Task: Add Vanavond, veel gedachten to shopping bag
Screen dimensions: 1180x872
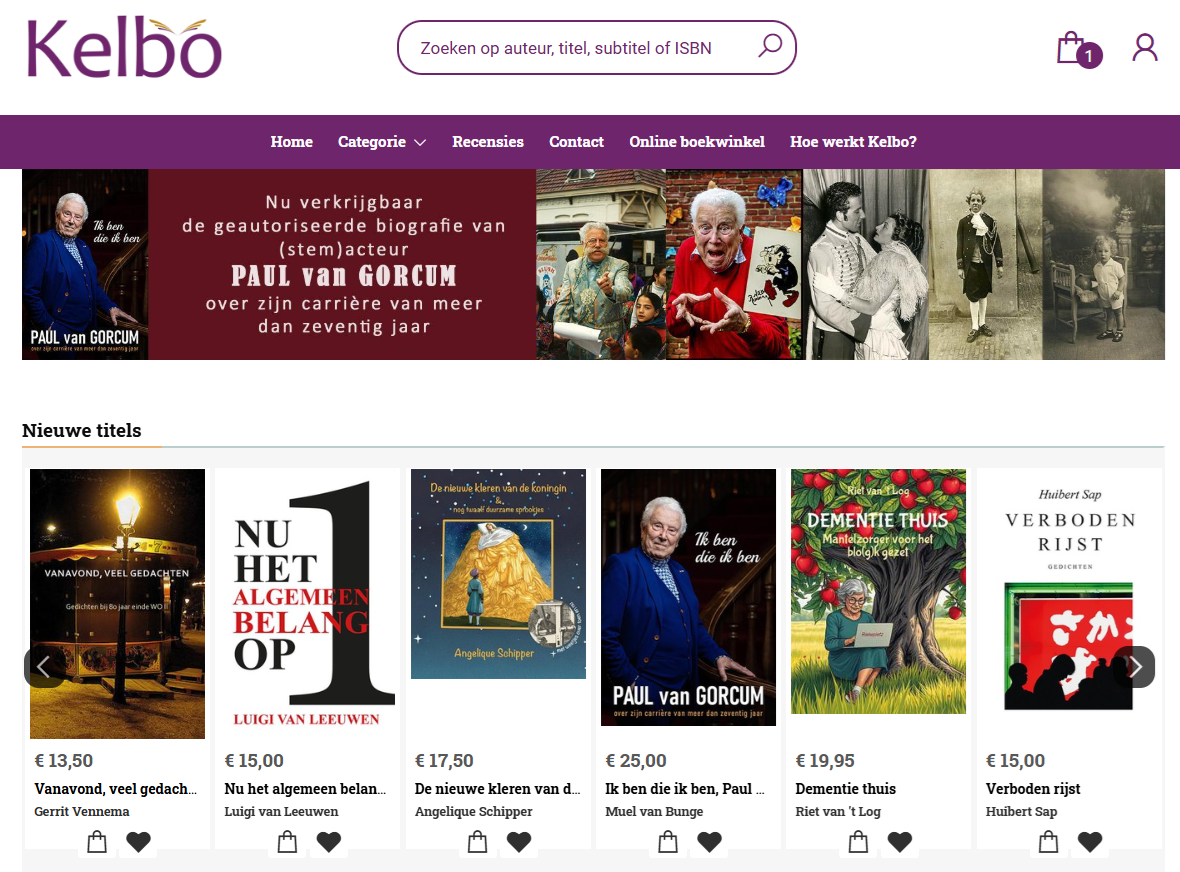Action: click(97, 841)
